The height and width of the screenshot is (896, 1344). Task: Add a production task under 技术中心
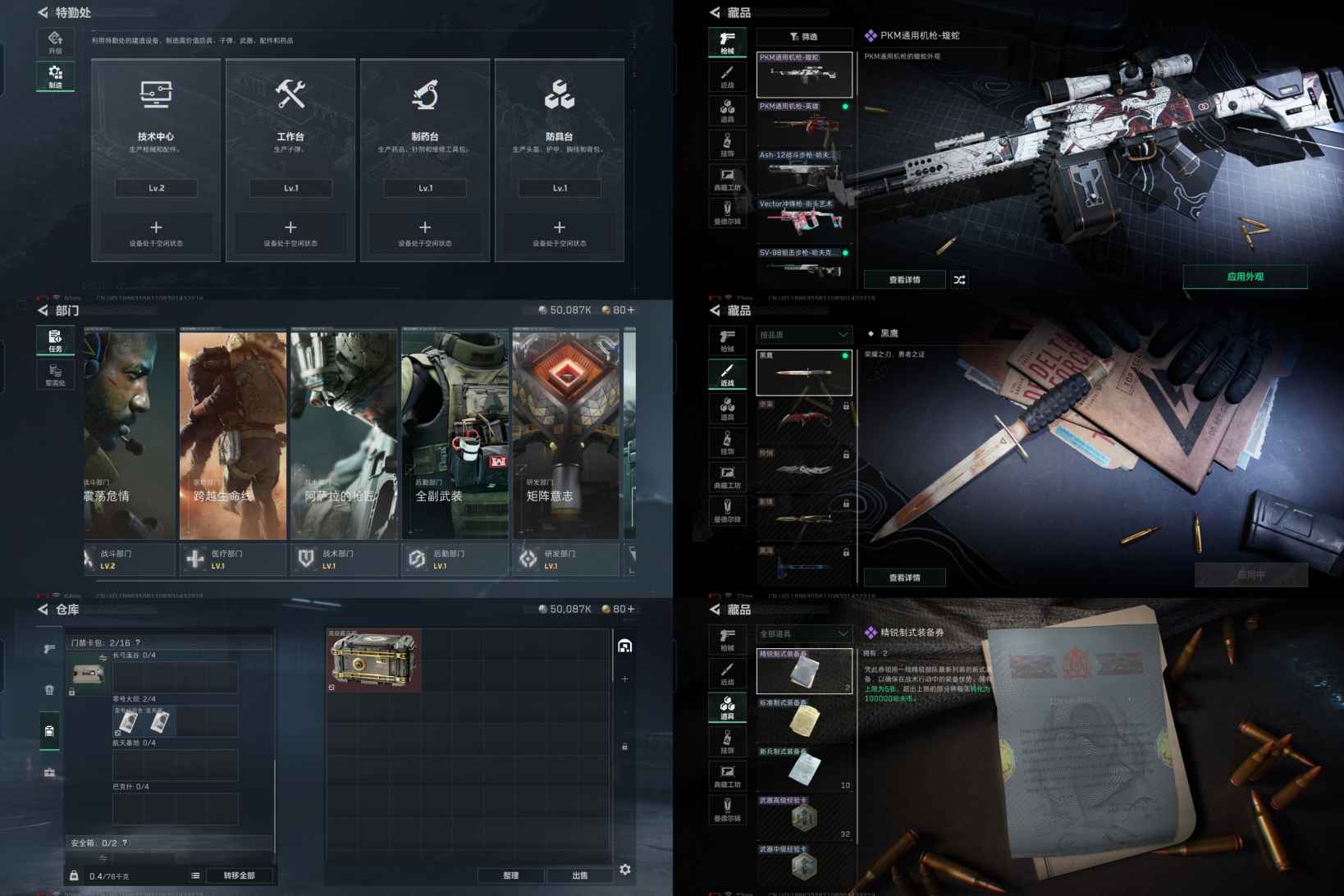click(156, 232)
